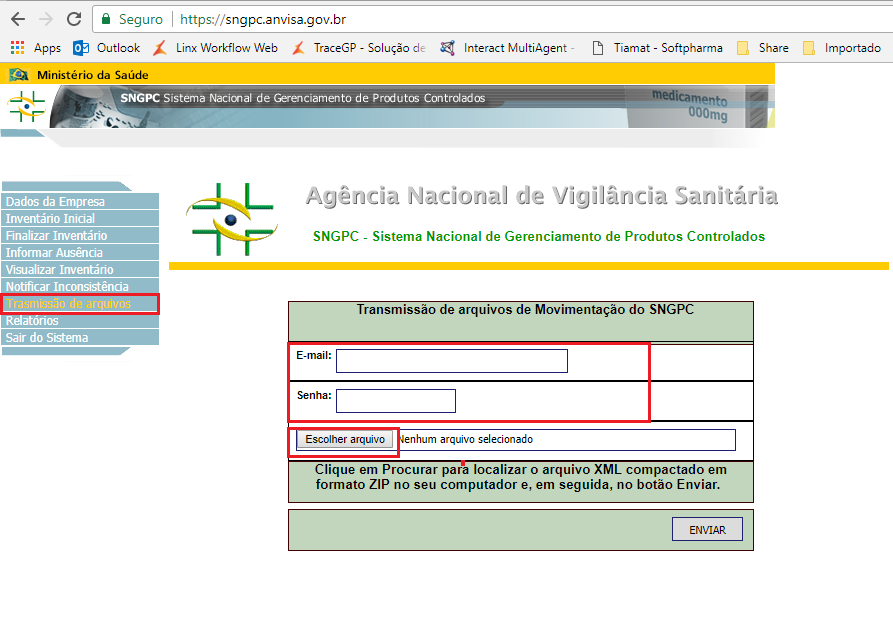Open Interact MultiAgent bookmark
Screen dimensions: 893x628
[507, 48]
